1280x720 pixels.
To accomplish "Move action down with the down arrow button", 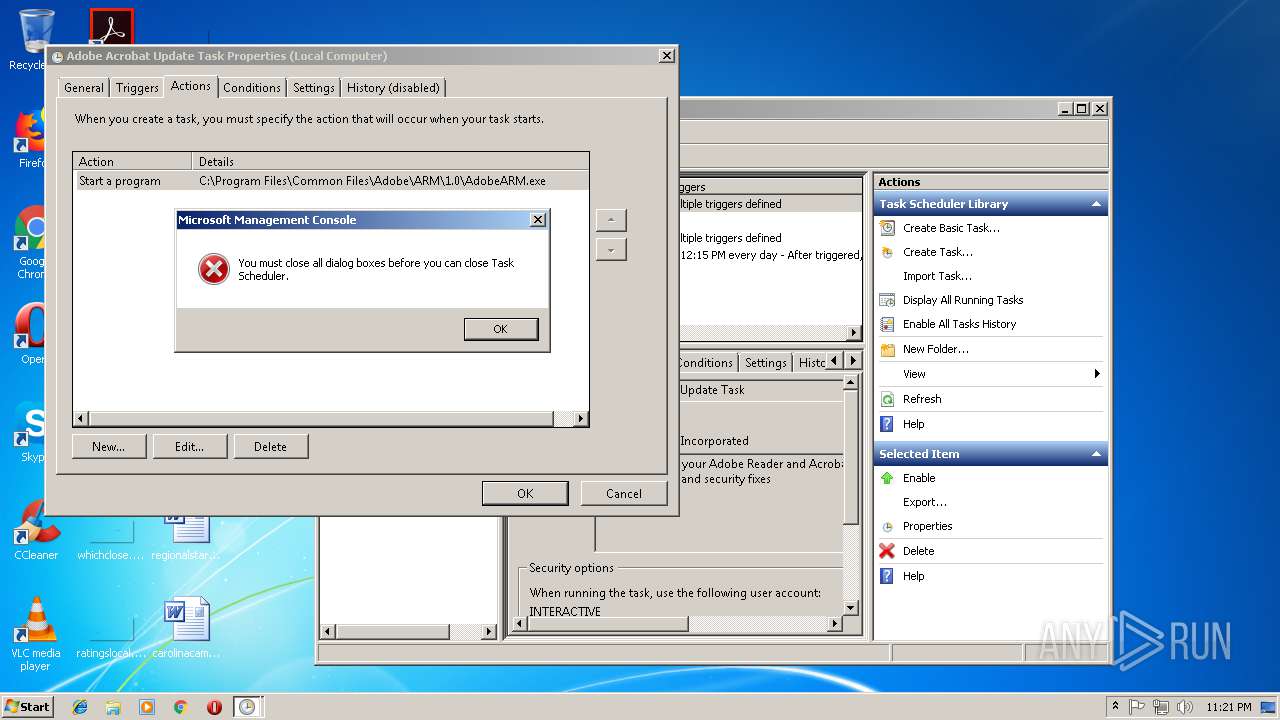I will click(611, 249).
